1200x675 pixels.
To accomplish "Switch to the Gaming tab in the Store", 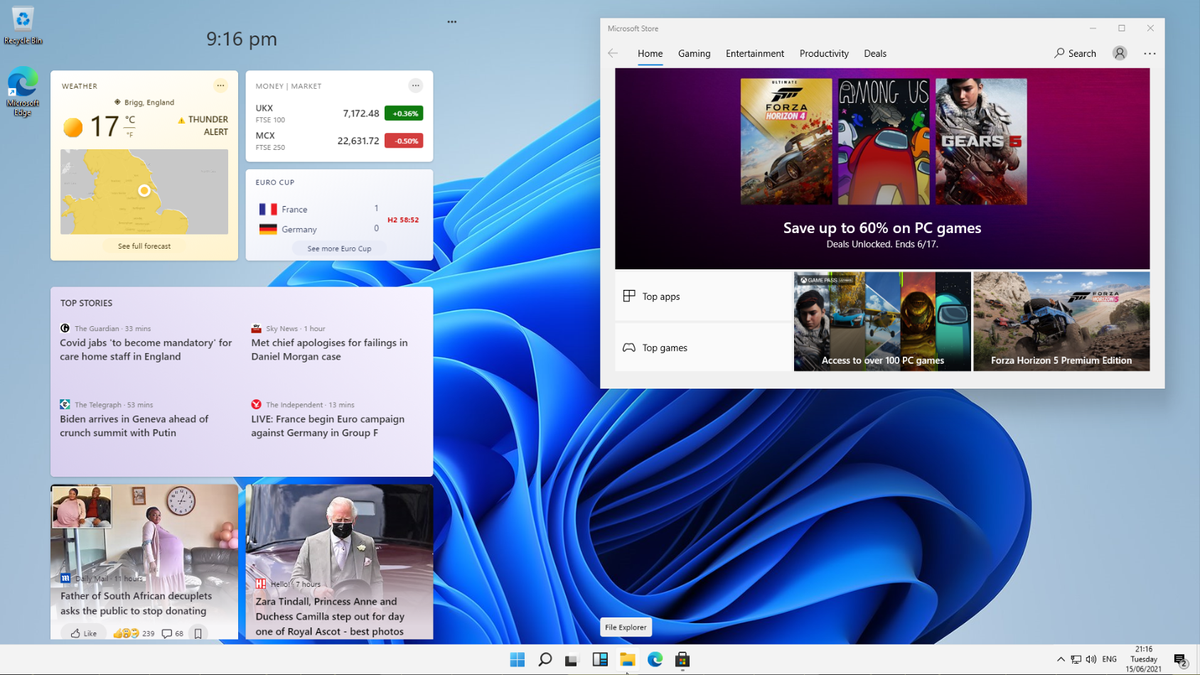I will tap(694, 53).
